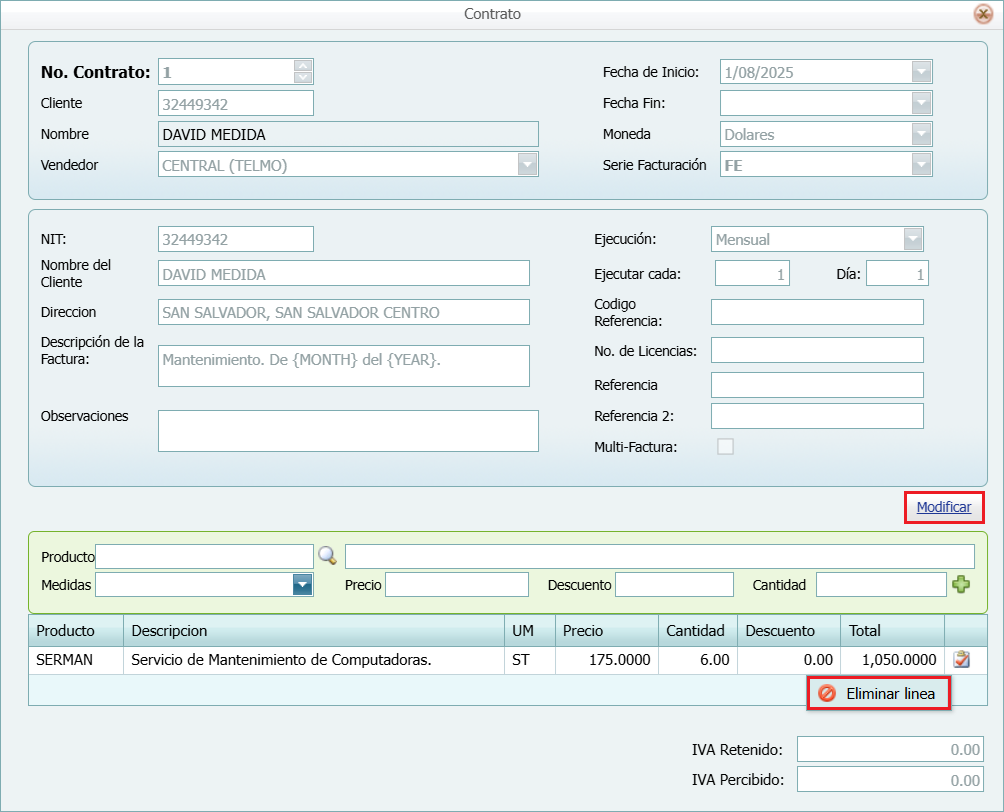Increase the No. Contrato number with up arrow

(304, 66)
